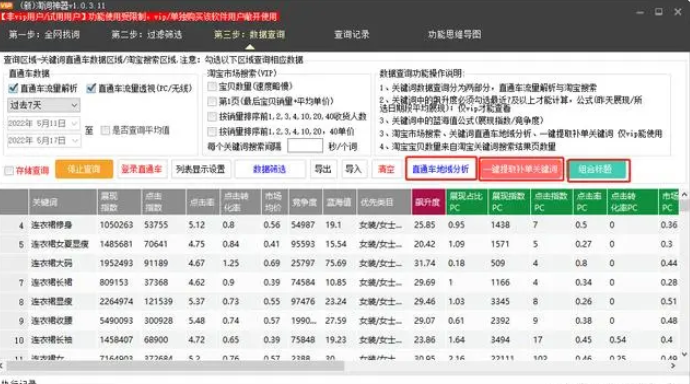Uncheck 直通车流量透视(PC/无线) checkbox
The height and width of the screenshot is (384, 690).
point(91,88)
